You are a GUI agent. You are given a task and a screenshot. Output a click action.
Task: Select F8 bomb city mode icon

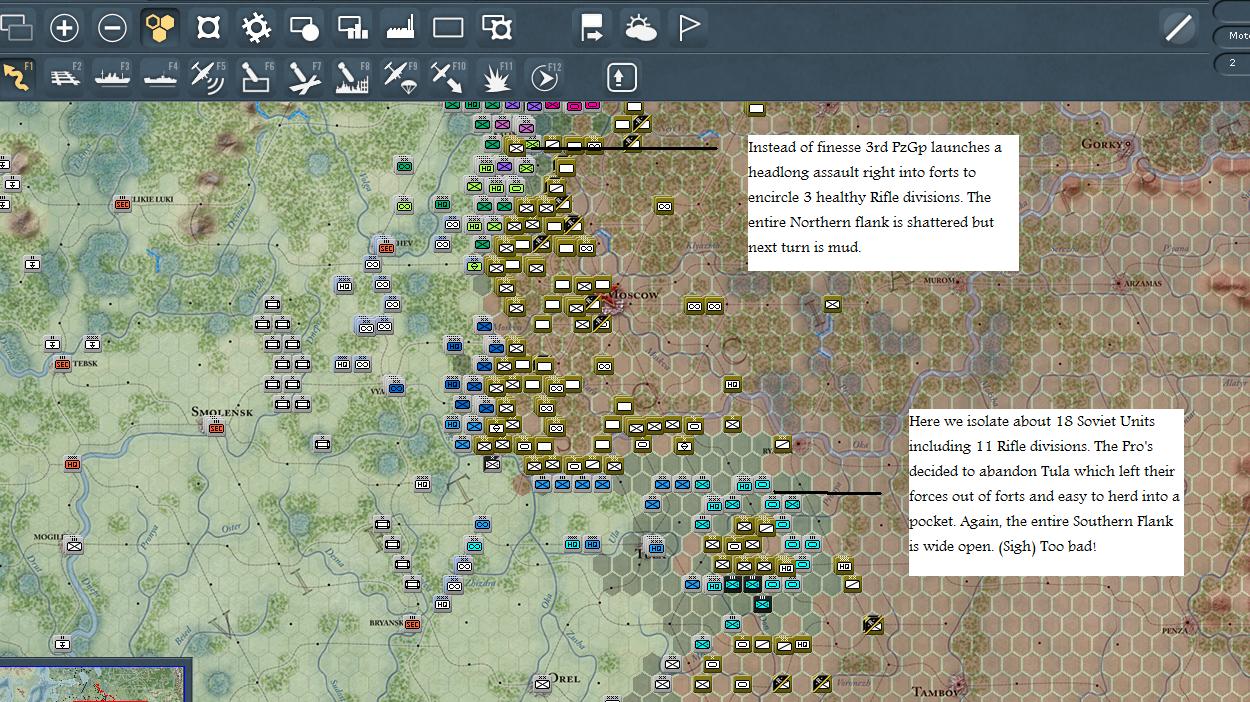[x=352, y=77]
